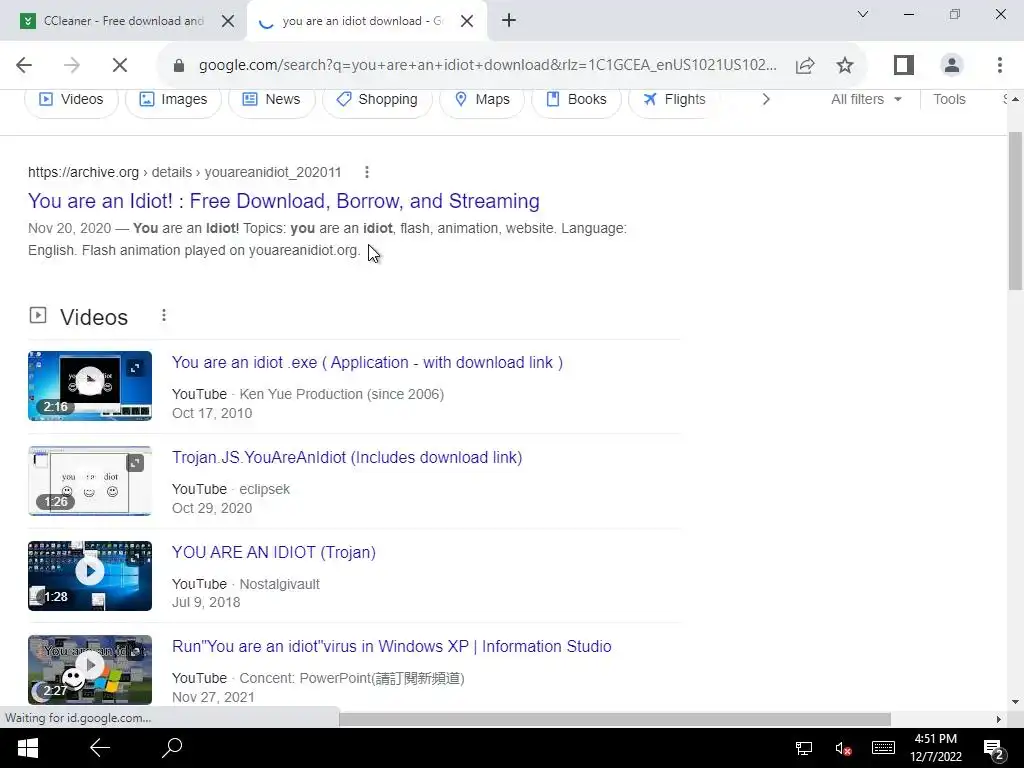Close the 'you are an idiot download' tab
This screenshot has height=768, width=1024.
pos(467,21)
